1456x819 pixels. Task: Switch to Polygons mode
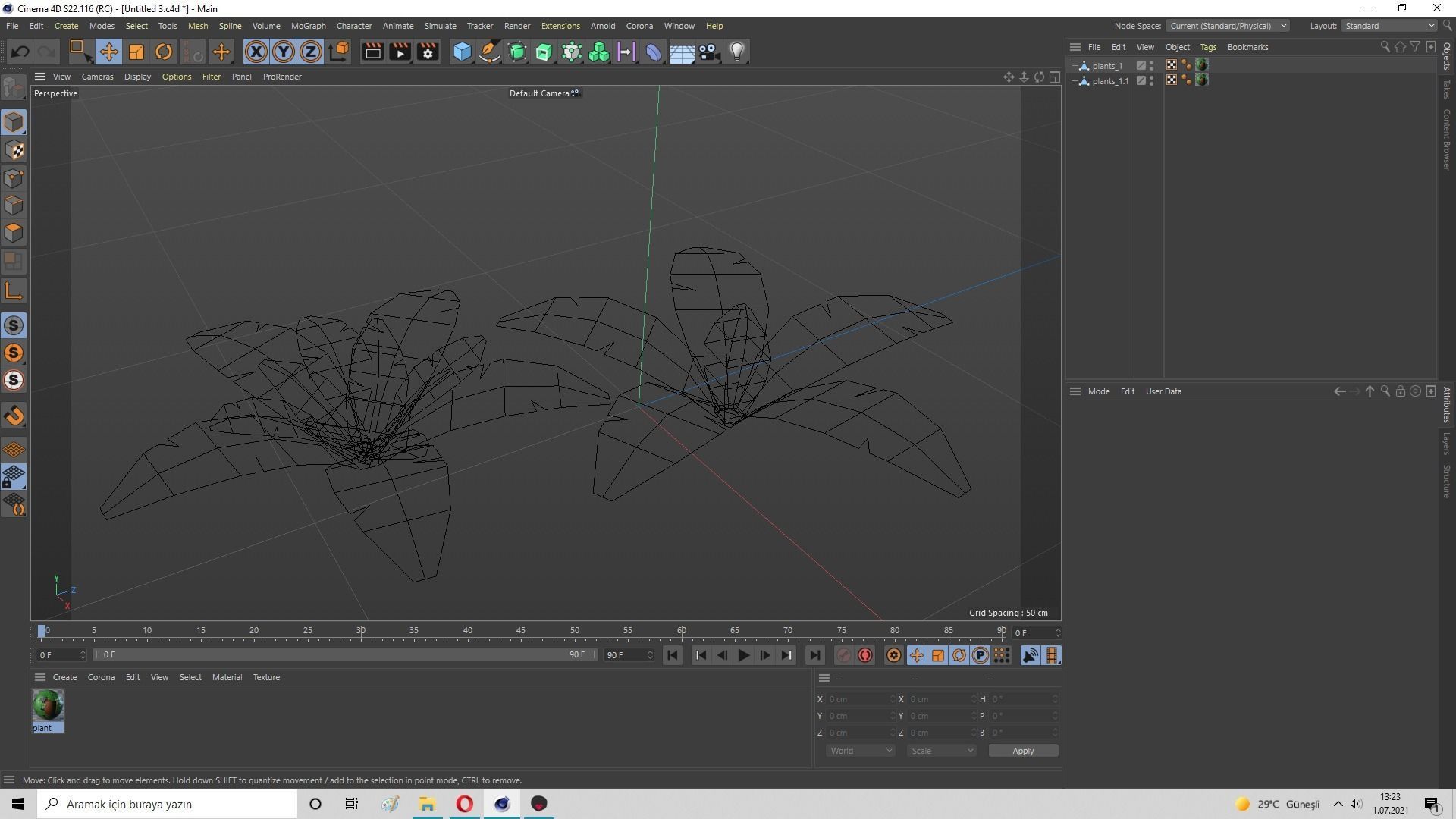14,233
